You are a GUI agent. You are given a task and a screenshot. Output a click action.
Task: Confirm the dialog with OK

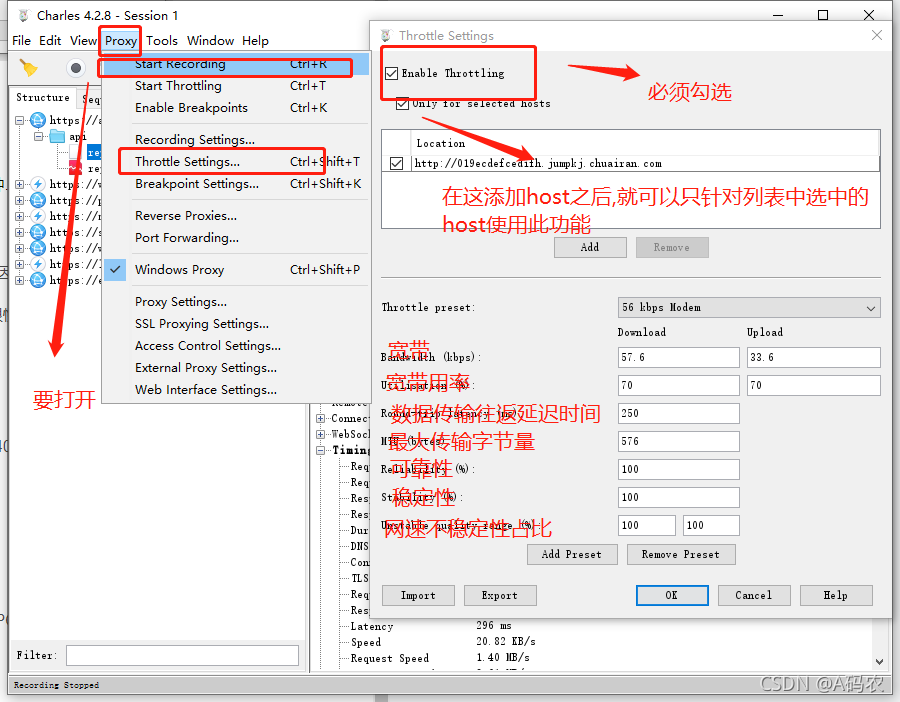[672, 595]
